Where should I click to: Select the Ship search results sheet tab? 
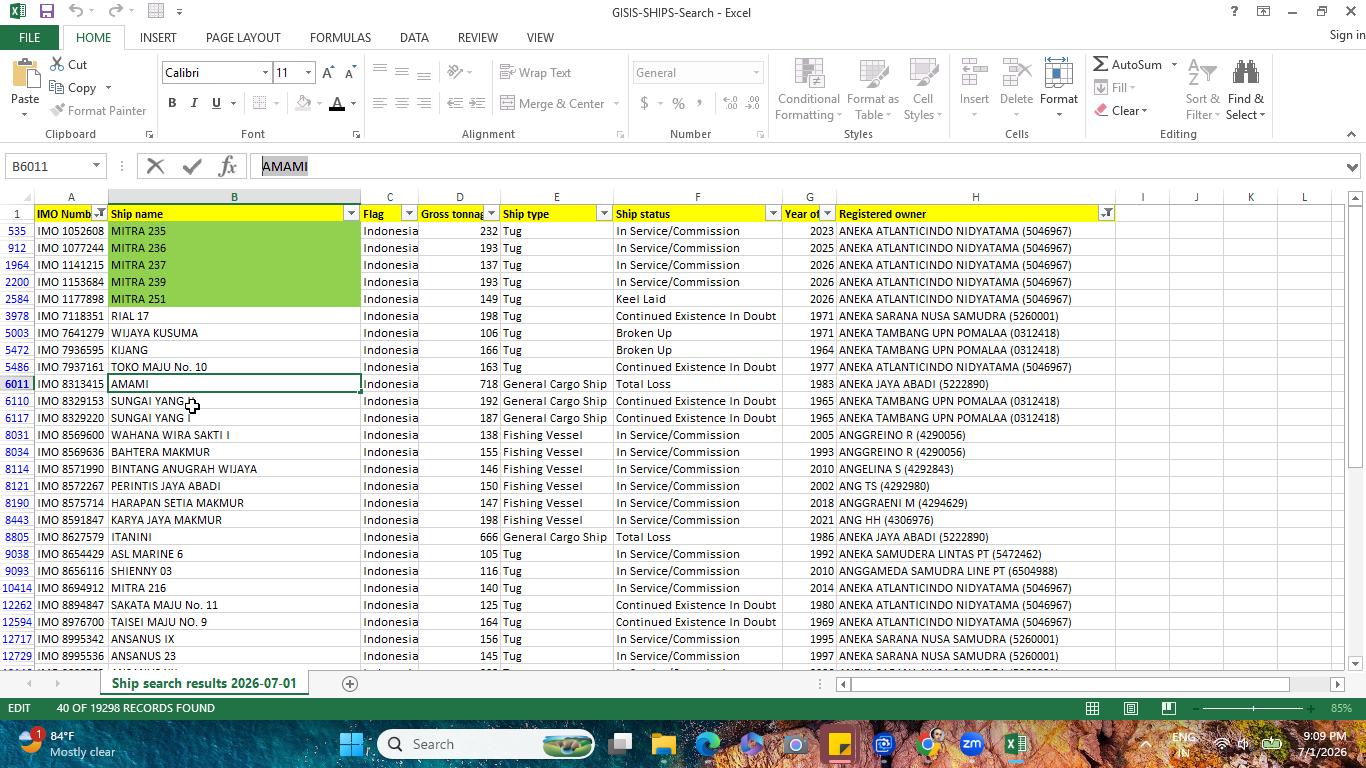click(204, 684)
